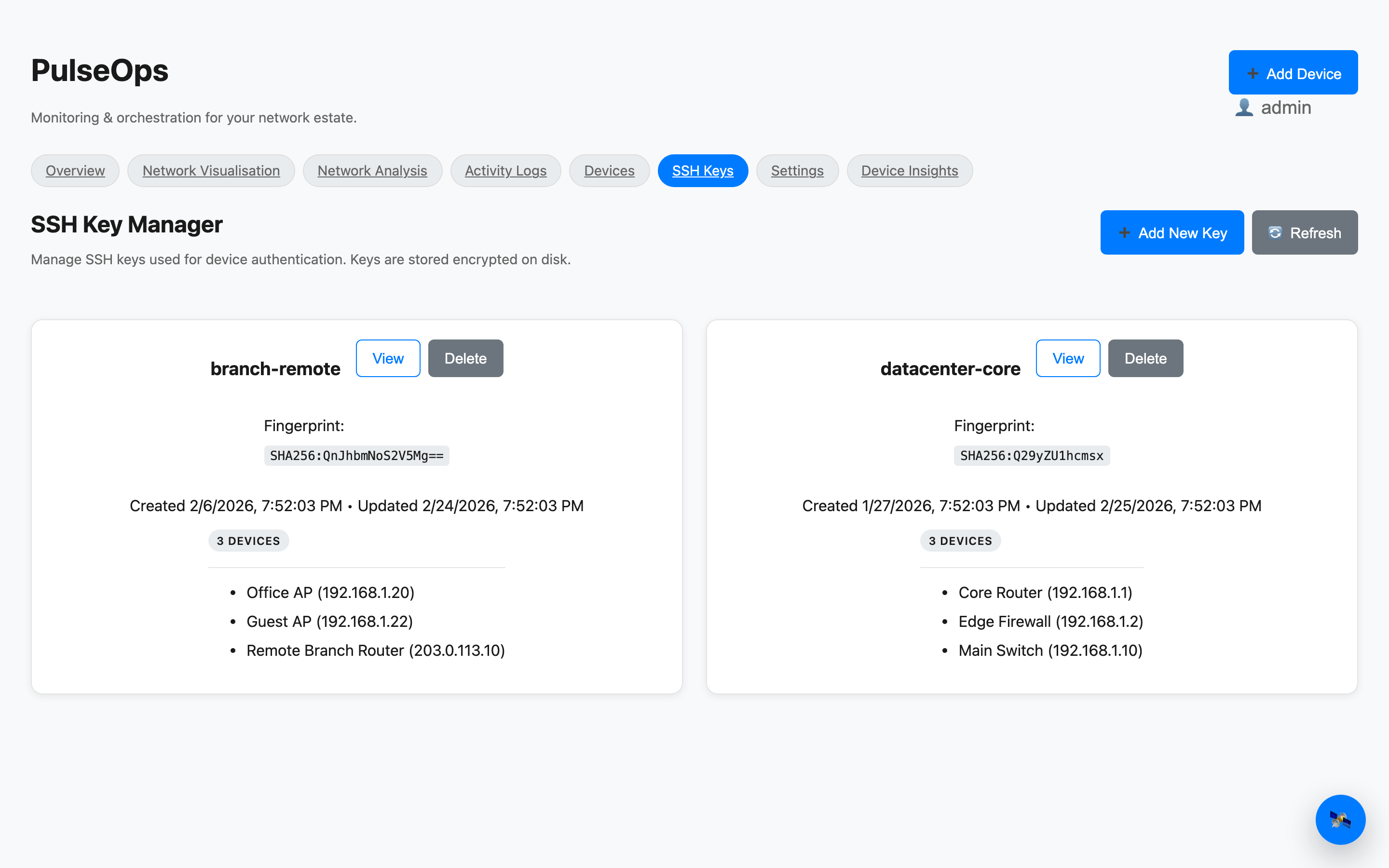Click the Remote Branch Router list entry
This screenshot has height=868, width=1389.
click(x=375, y=651)
